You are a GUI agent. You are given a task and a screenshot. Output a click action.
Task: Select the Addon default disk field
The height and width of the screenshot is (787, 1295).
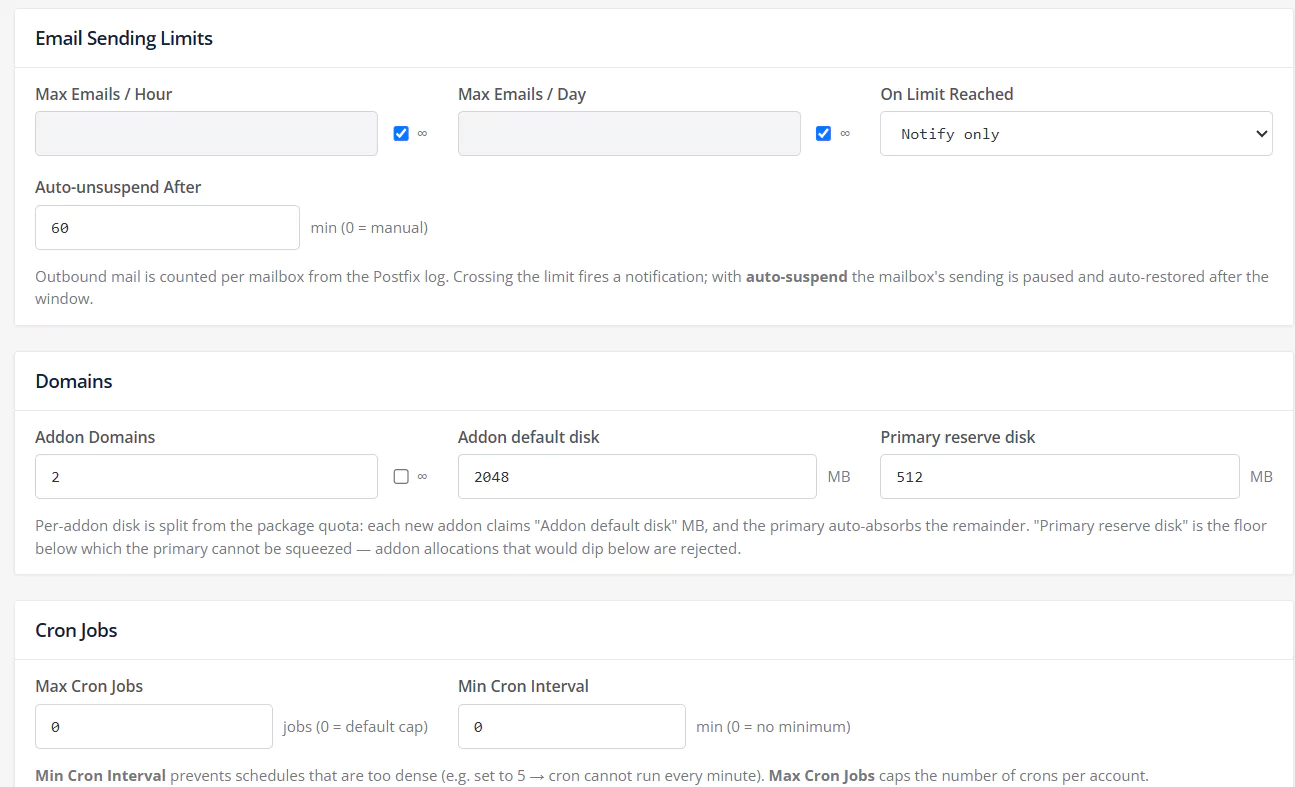pos(637,477)
